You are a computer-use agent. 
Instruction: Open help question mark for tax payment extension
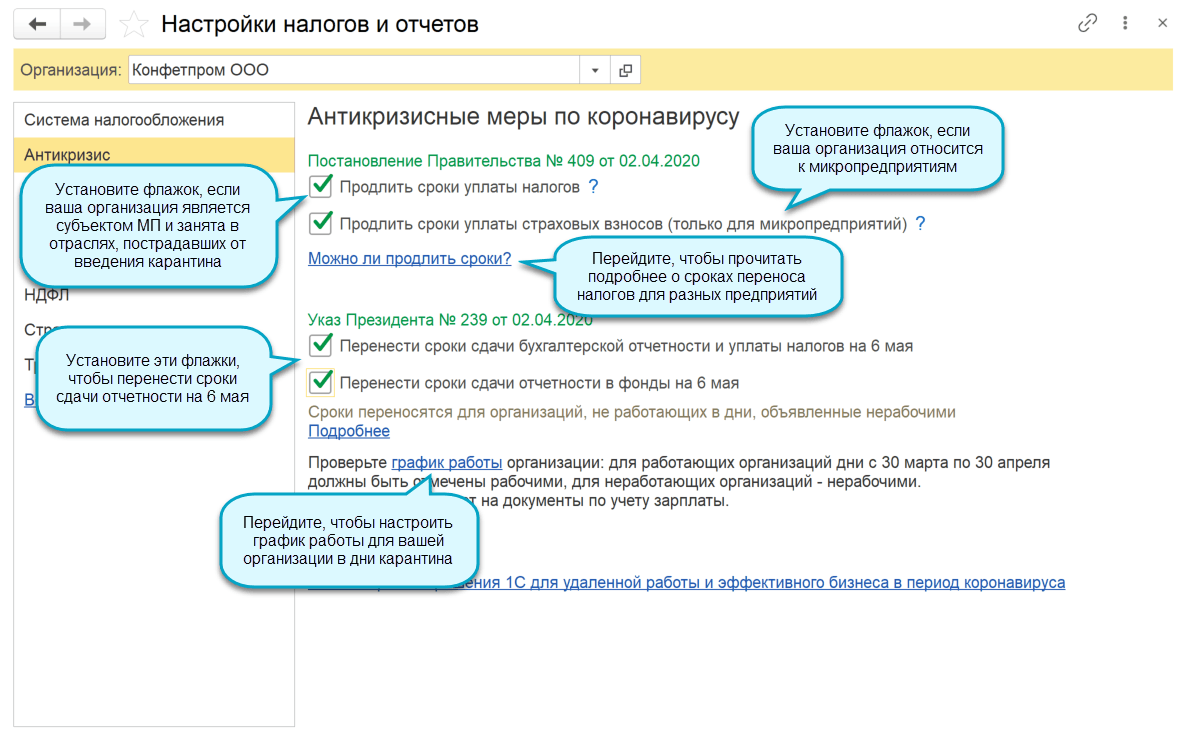[x=593, y=187]
